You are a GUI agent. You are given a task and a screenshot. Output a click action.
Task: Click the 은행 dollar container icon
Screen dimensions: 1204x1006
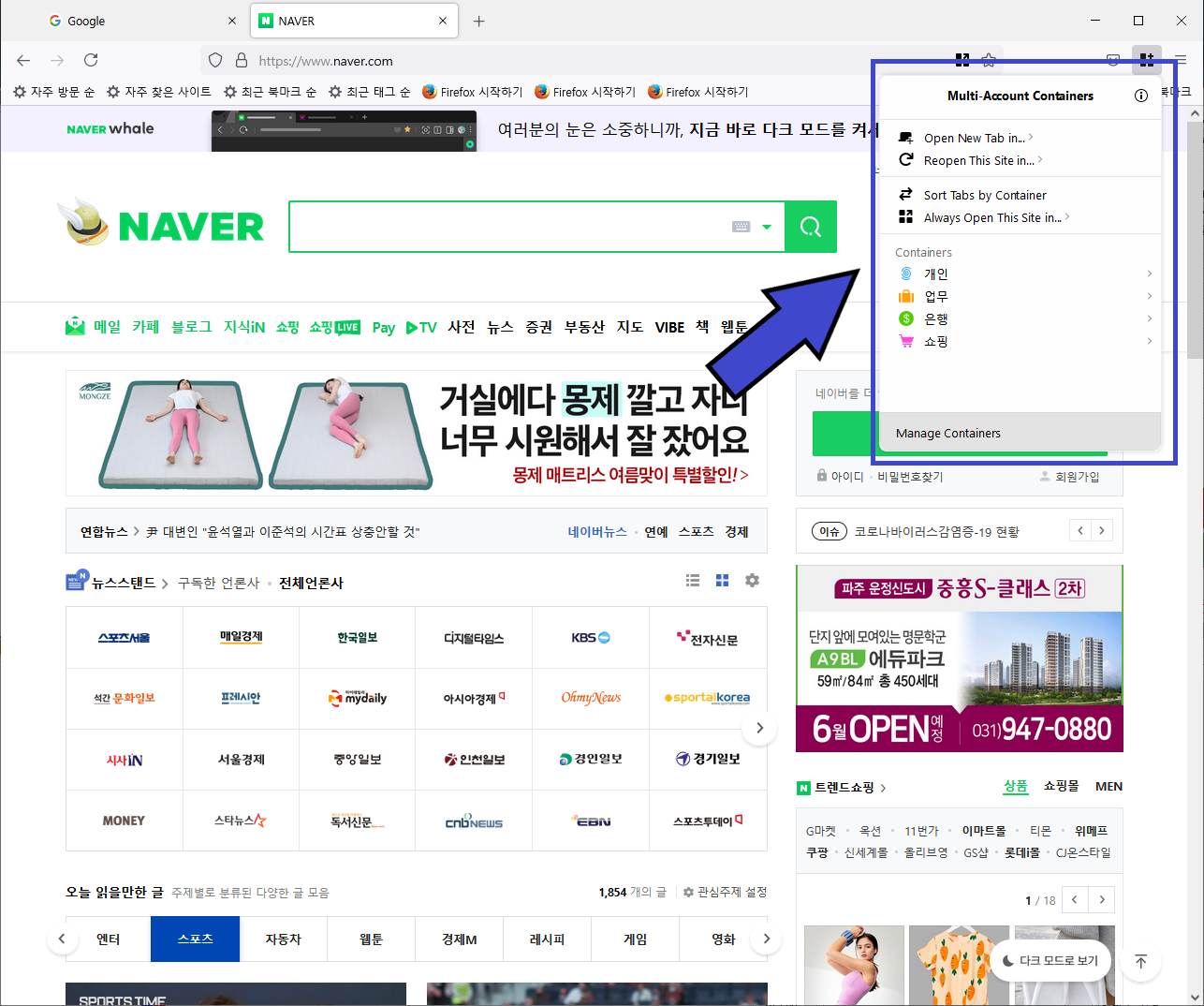(906, 318)
